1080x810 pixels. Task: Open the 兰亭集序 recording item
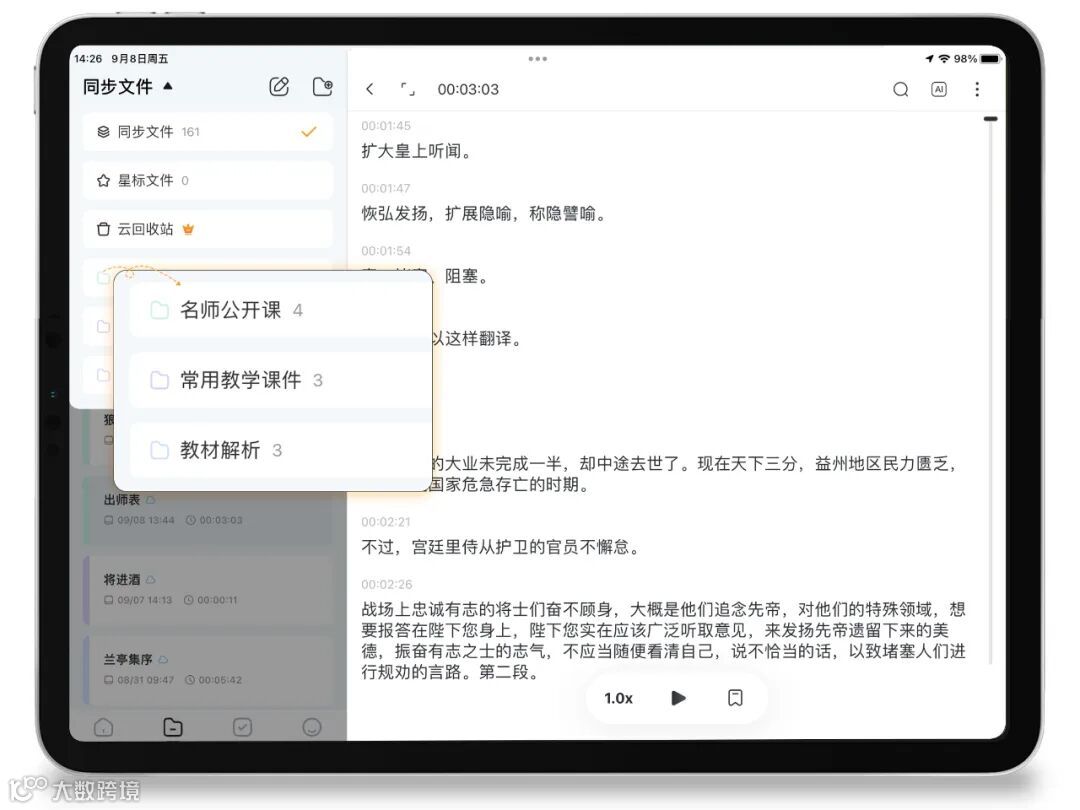[209, 669]
